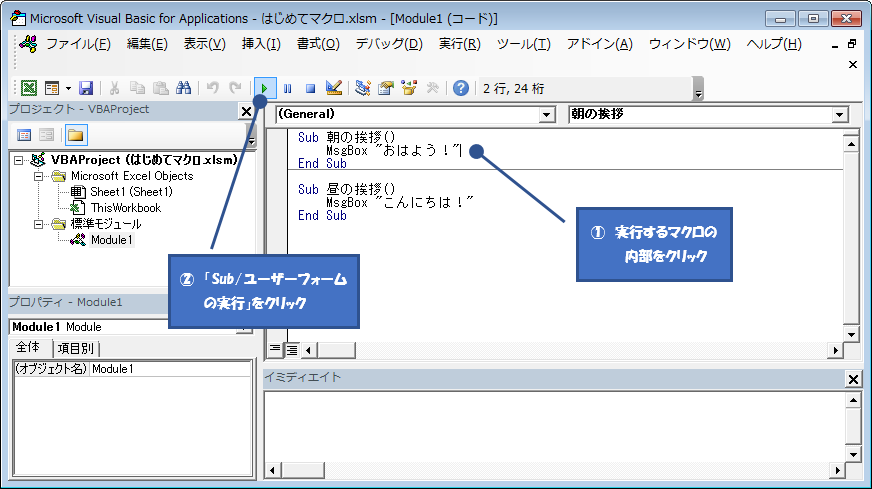
Task: Click the Insert UserForm toolbar icon
Action: 52,88
